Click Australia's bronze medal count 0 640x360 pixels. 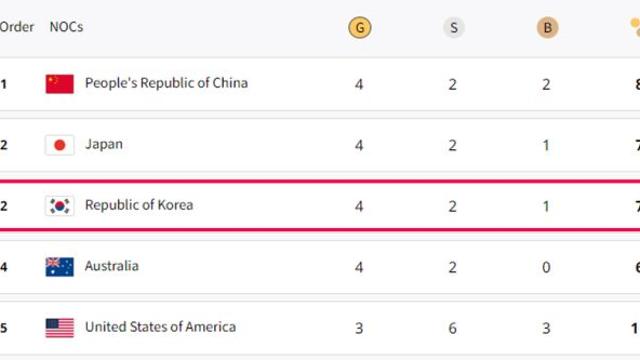(546, 267)
